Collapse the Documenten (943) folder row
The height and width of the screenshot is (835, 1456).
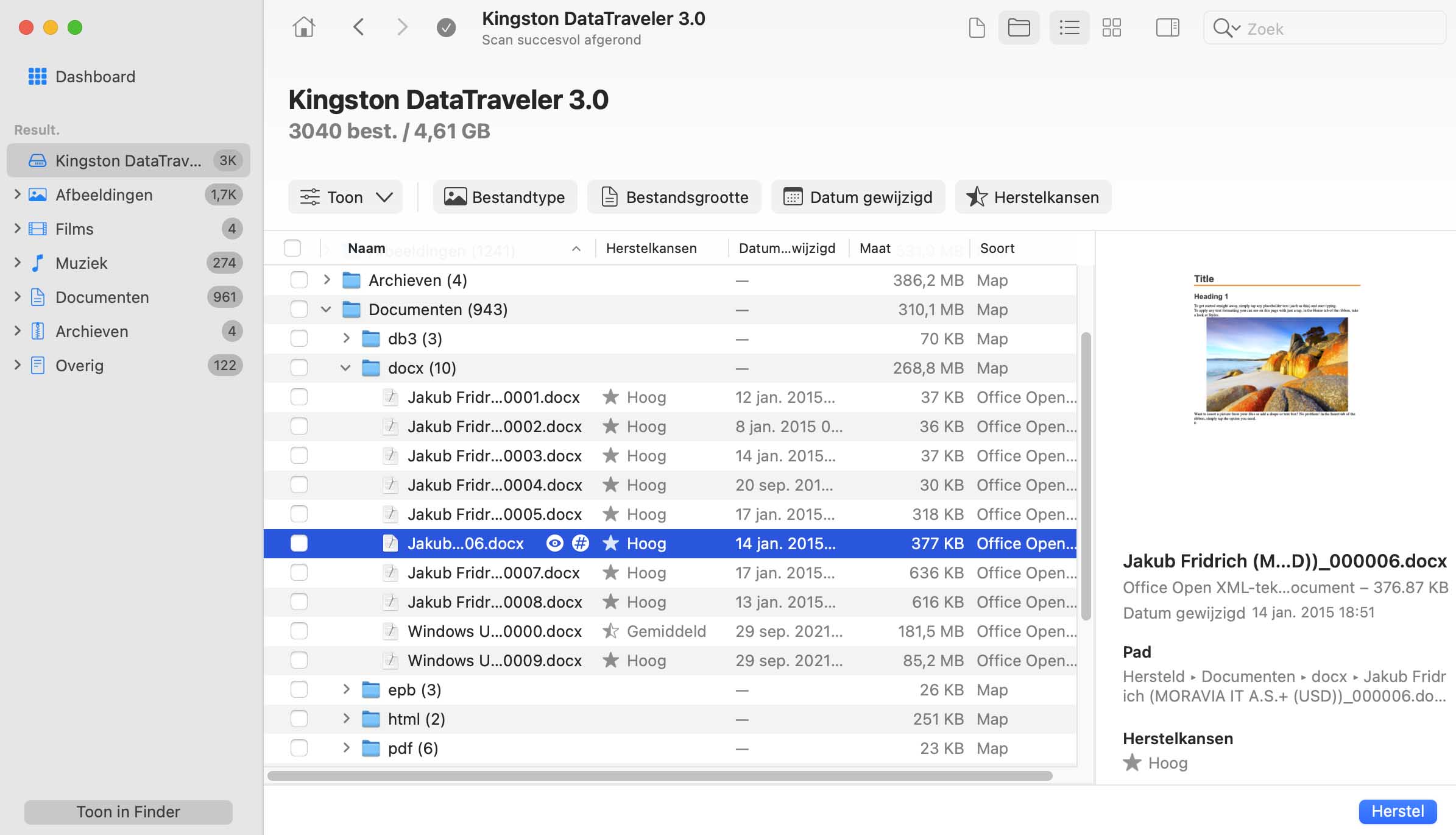coord(326,310)
